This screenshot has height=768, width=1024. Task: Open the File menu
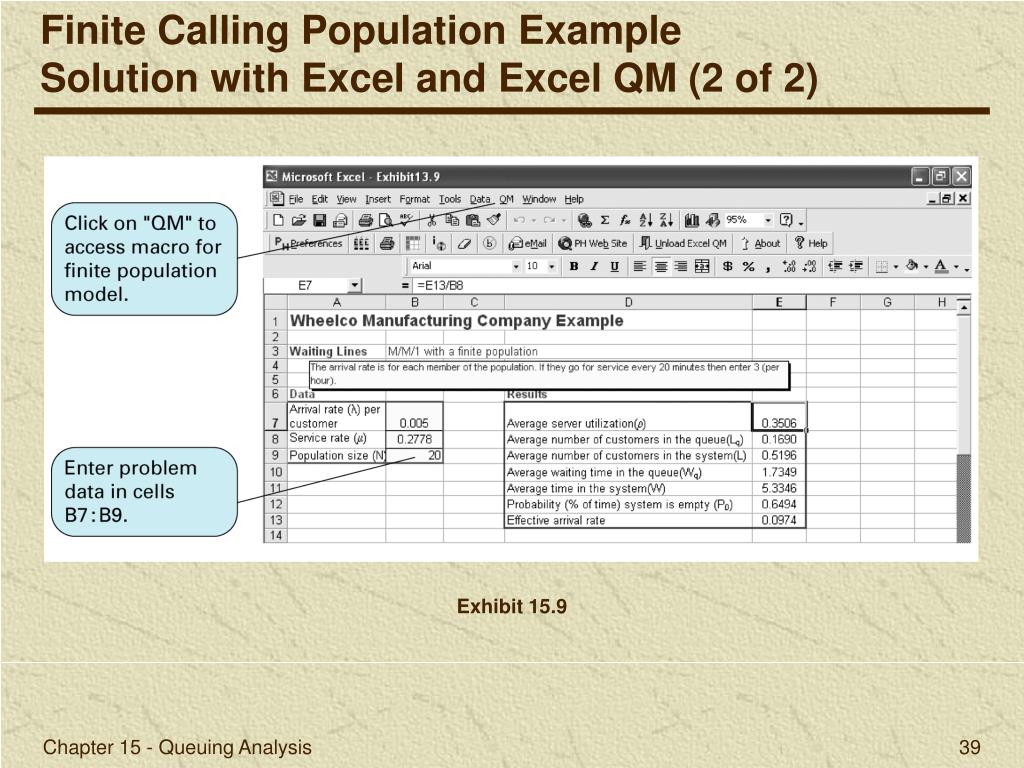pyautogui.click(x=296, y=199)
